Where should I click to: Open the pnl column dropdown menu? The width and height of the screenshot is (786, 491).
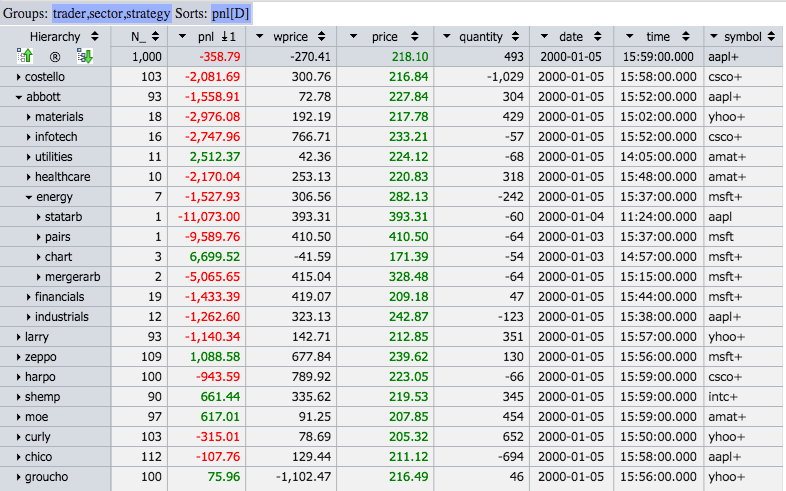pos(182,37)
